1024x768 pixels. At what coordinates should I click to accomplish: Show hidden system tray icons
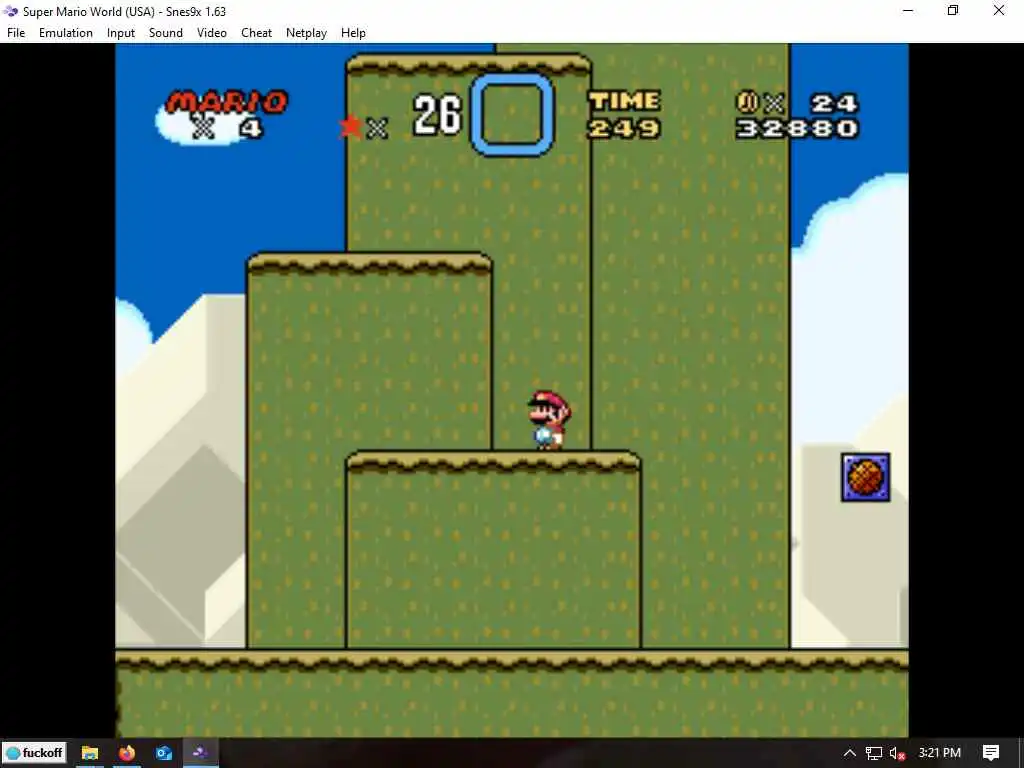[849, 753]
